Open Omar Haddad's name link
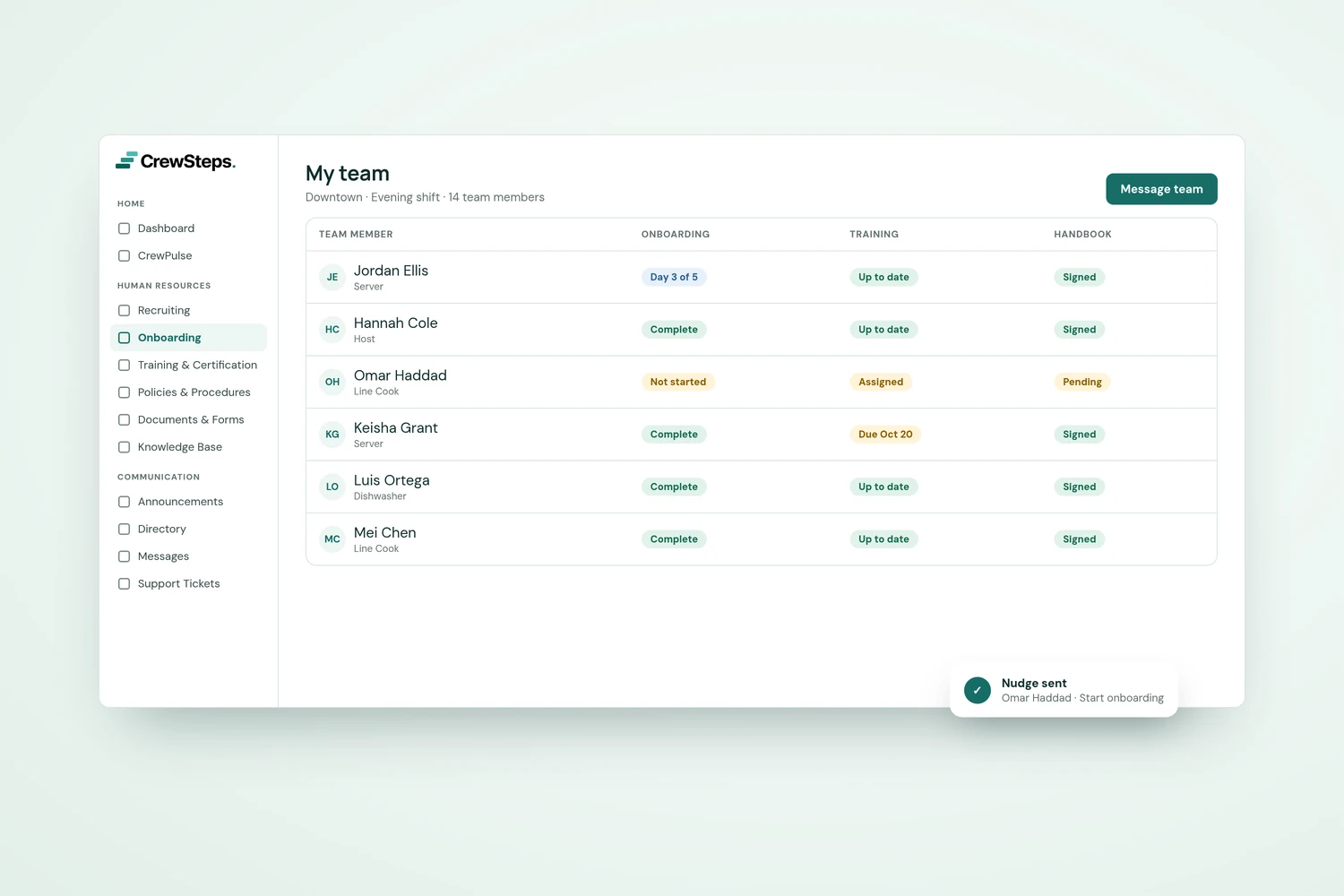Screen dimensions: 1344x896 pos(401,375)
